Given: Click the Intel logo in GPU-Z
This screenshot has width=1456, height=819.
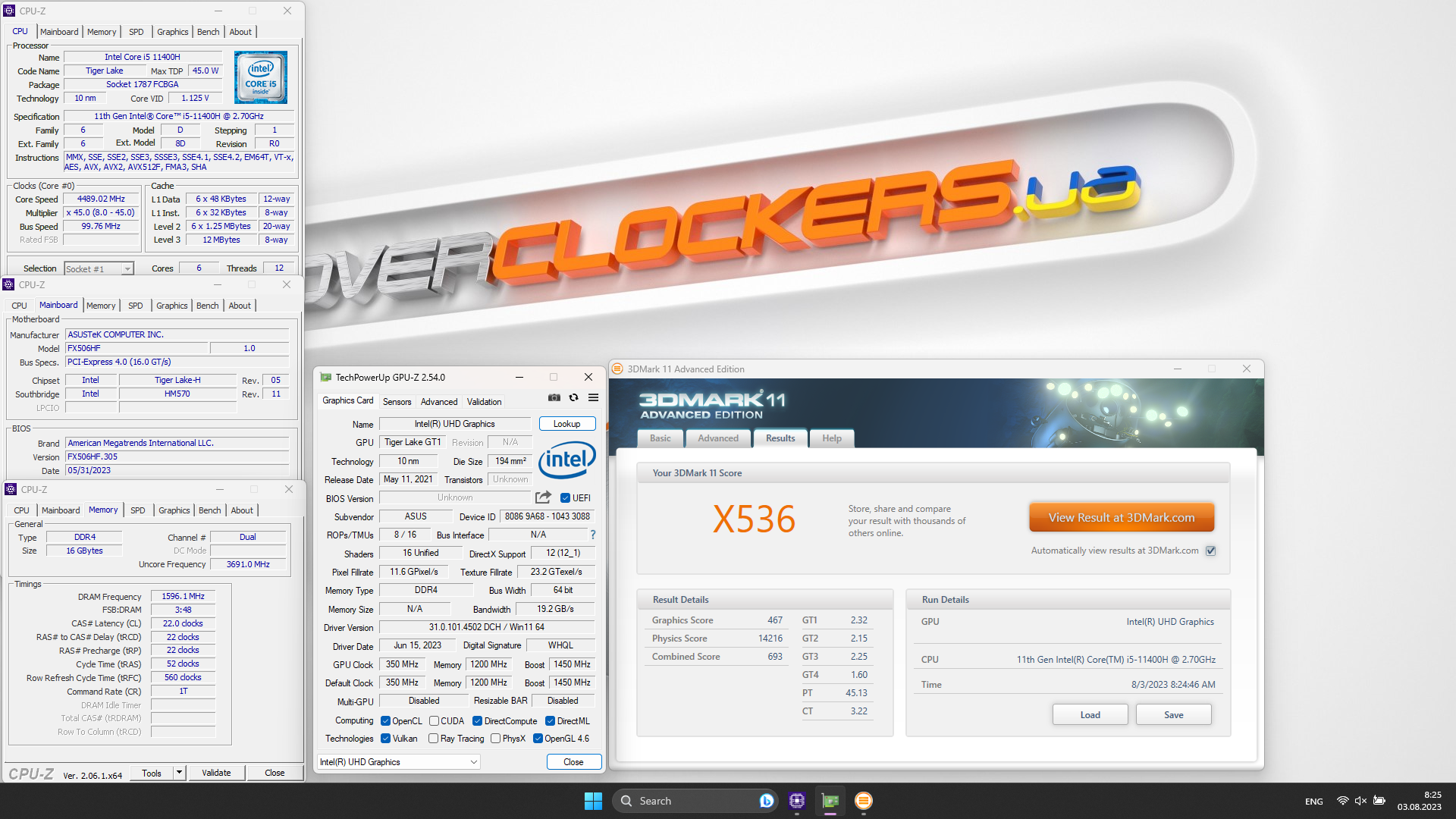Looking at the screenshot, I should click(x=567, y=459).
